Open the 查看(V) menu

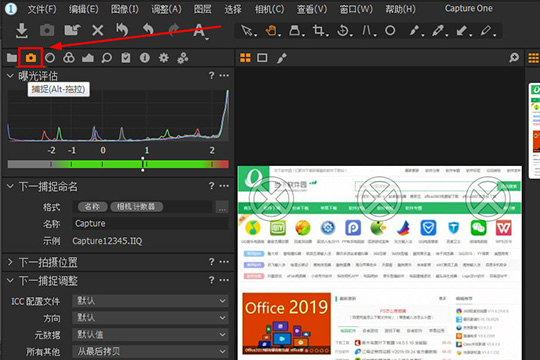point(312,9)
